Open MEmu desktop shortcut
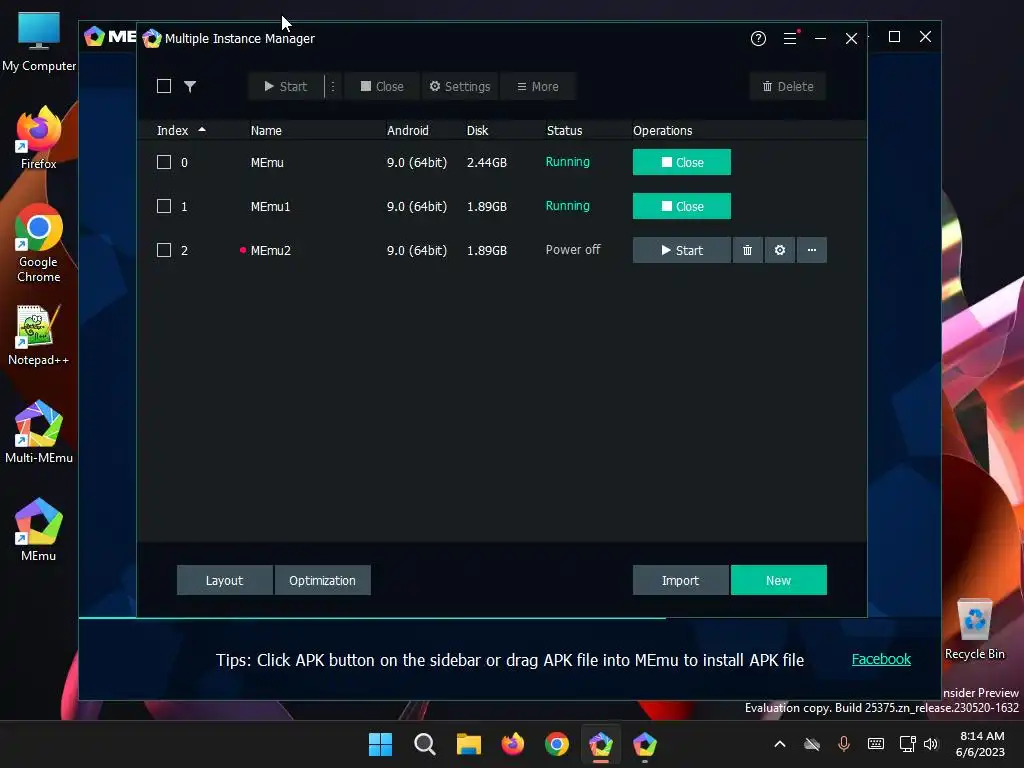Image resolution: width=1024 pixels, height=768 pixels. (x=39, y=530)
